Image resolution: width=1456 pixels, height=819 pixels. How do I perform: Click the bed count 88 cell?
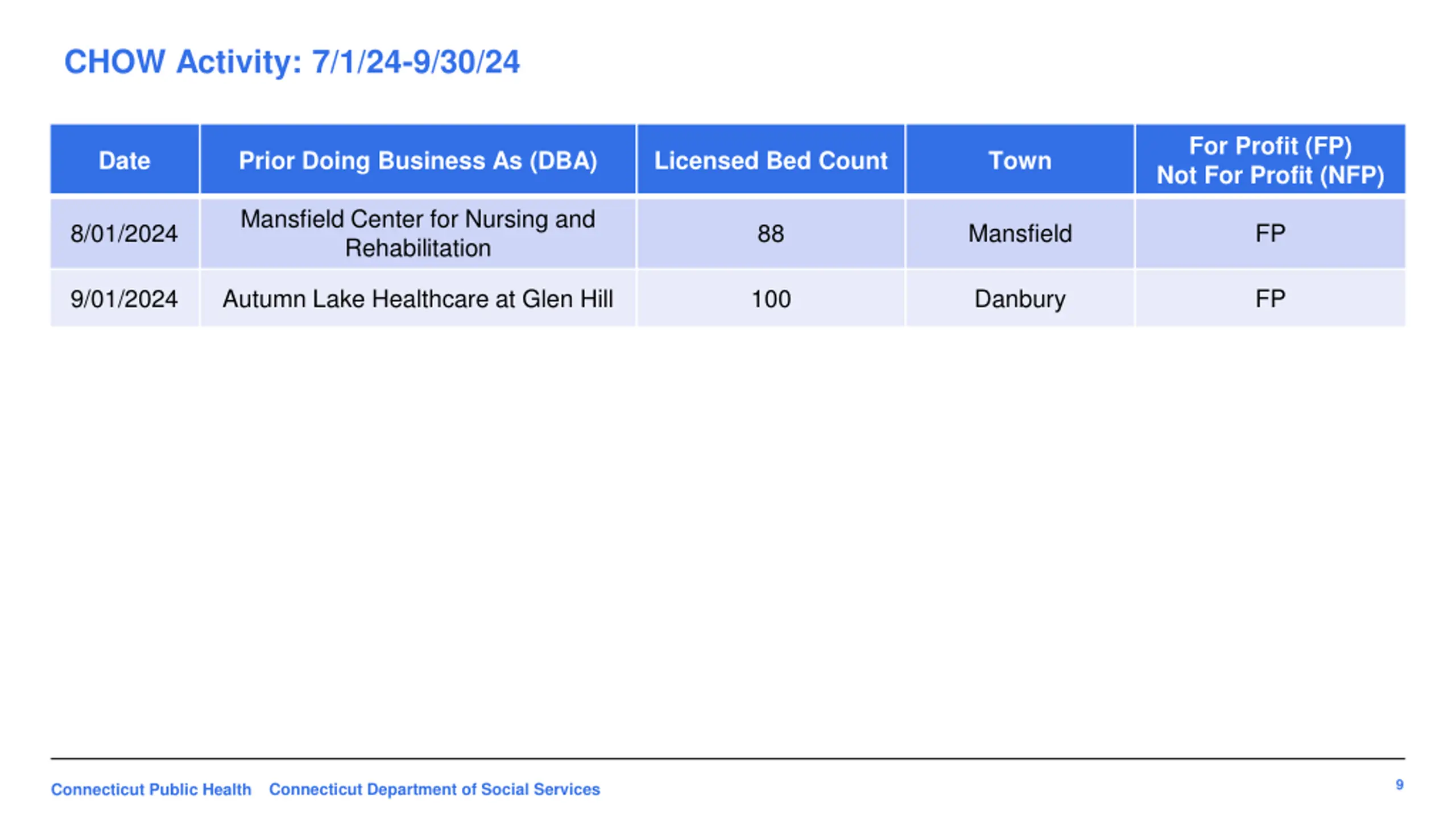(771, 233)
